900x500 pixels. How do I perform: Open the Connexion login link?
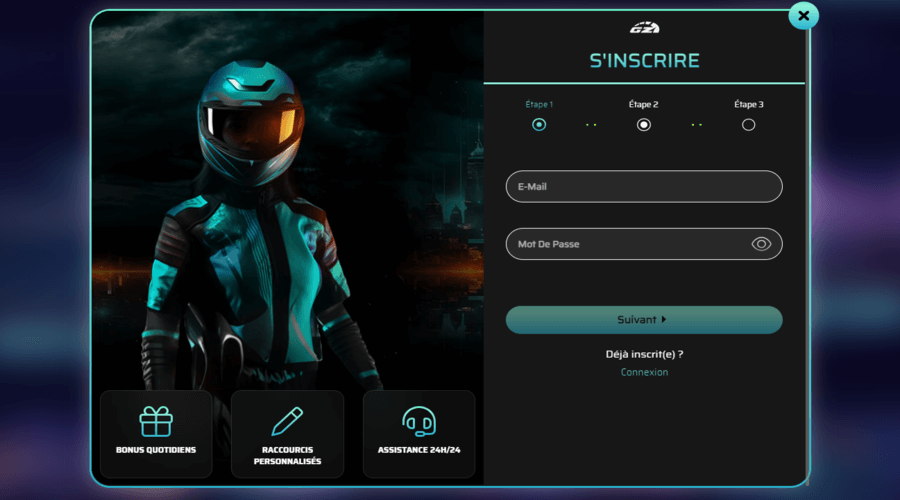coord(644,372)
